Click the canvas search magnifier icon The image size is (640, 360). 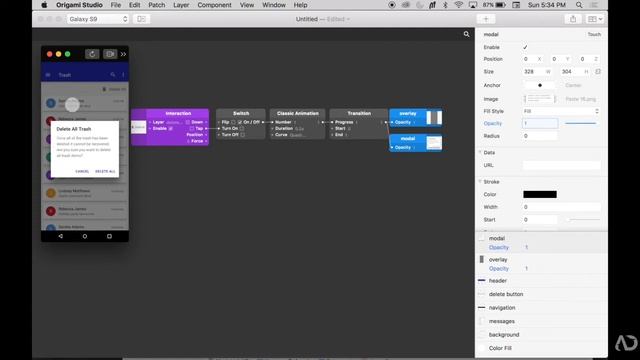(x=466, y=34)
